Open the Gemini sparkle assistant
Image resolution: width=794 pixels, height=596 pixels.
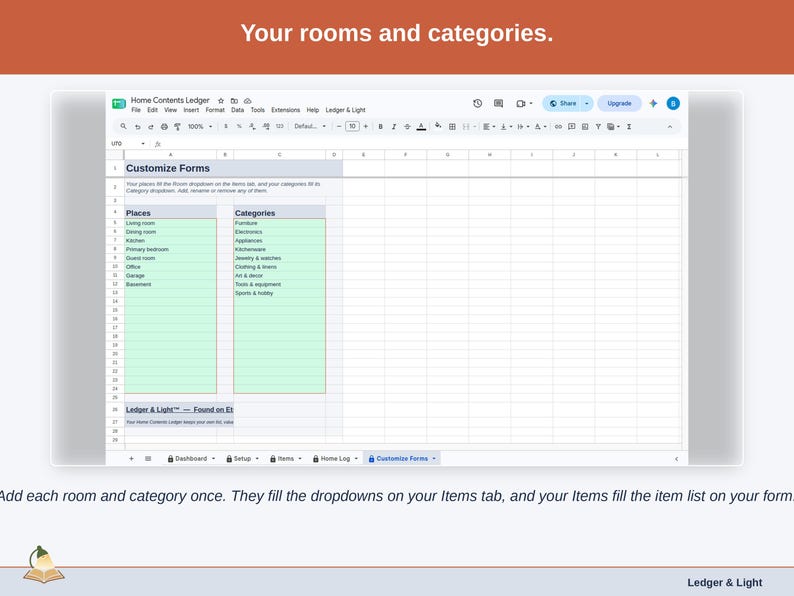pyautogui.click(x=653, y=103)
